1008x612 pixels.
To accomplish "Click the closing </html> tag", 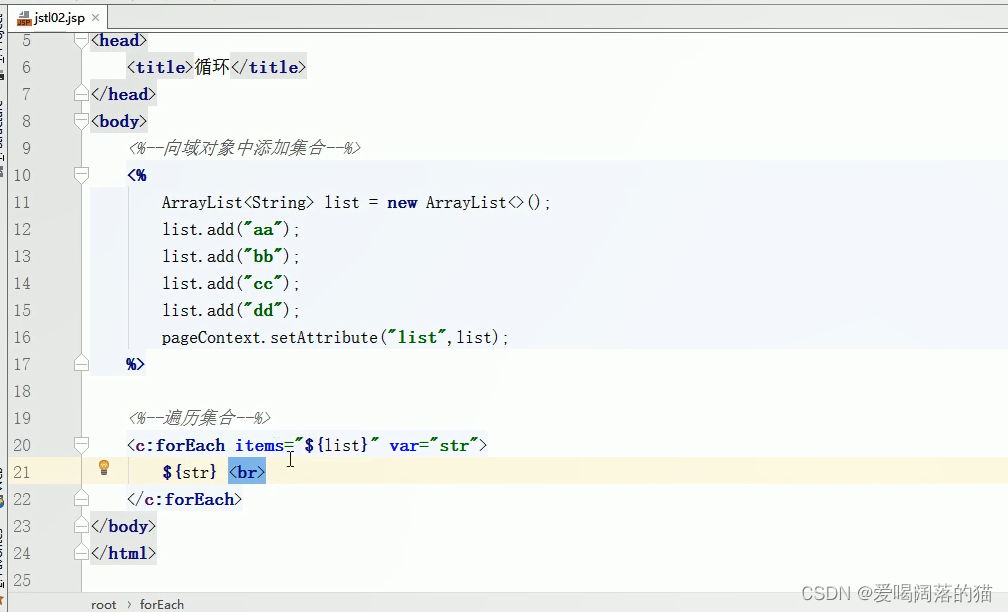I will point(123,554).
